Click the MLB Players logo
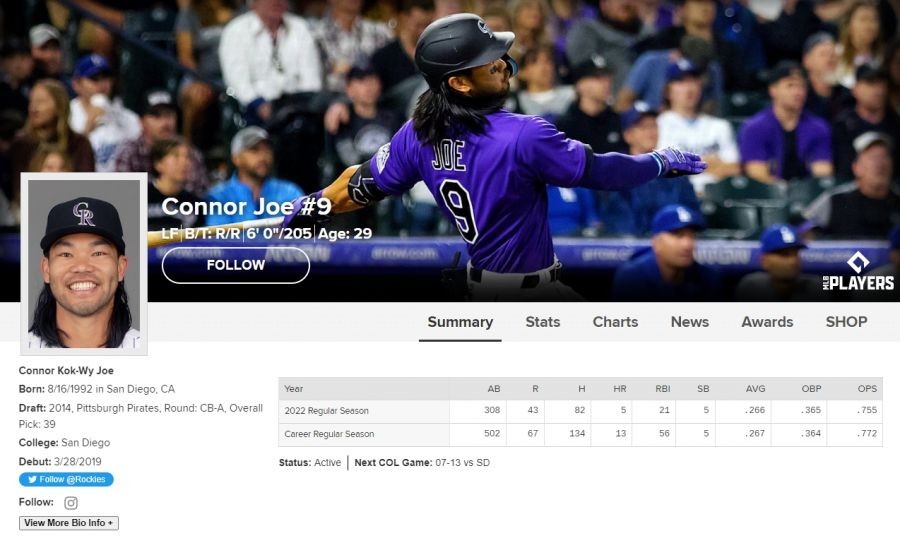 [858, 271]
